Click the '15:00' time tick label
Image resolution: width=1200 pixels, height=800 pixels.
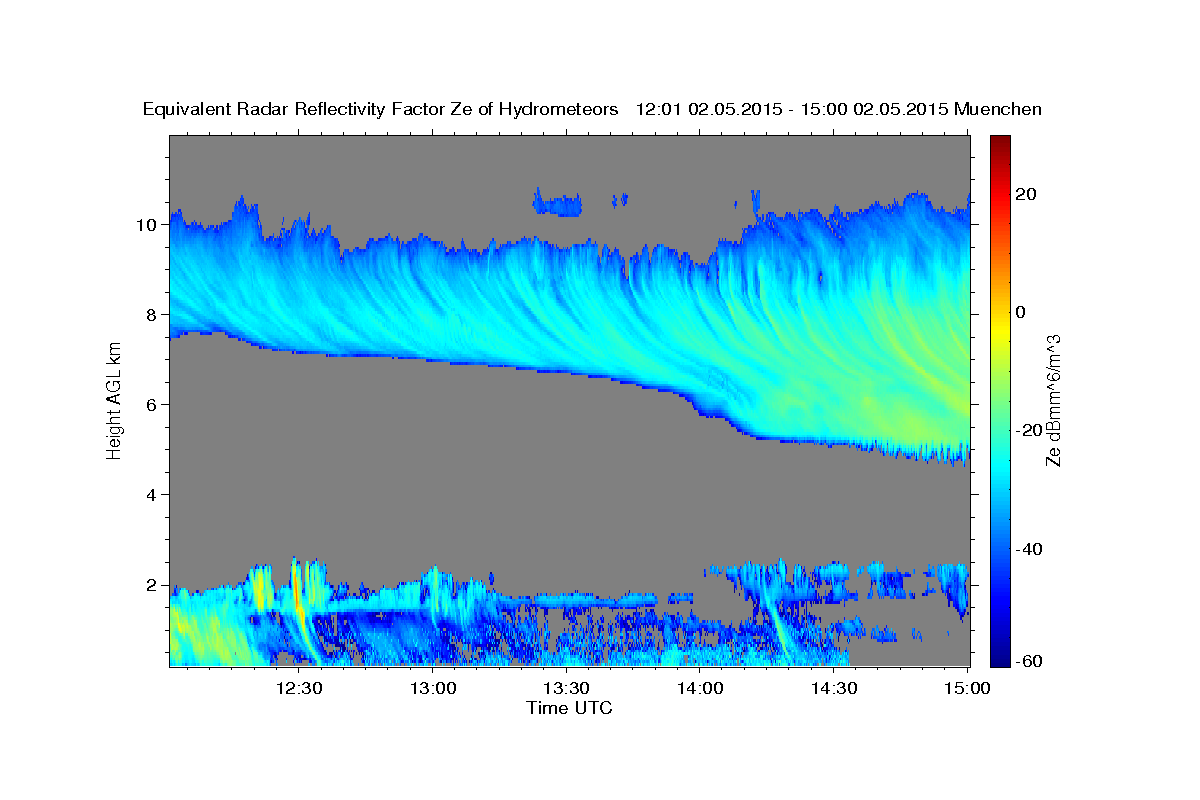pyautogui.click(x=966, y=688)
